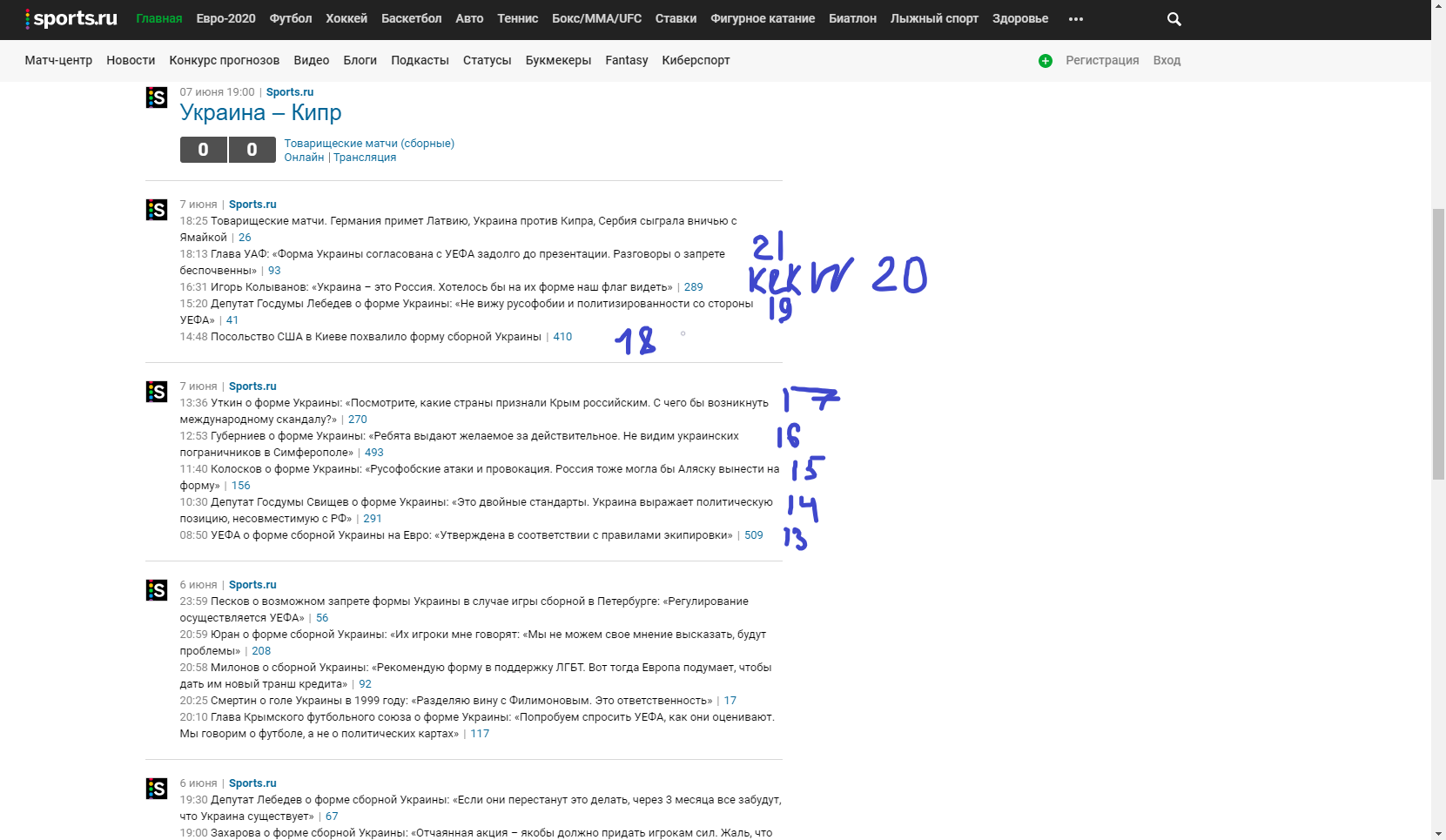Viewport: 1446px width, 840px height.
Task: Click the Товарищеские матчи (сборные) link
Action: point(369,144)
